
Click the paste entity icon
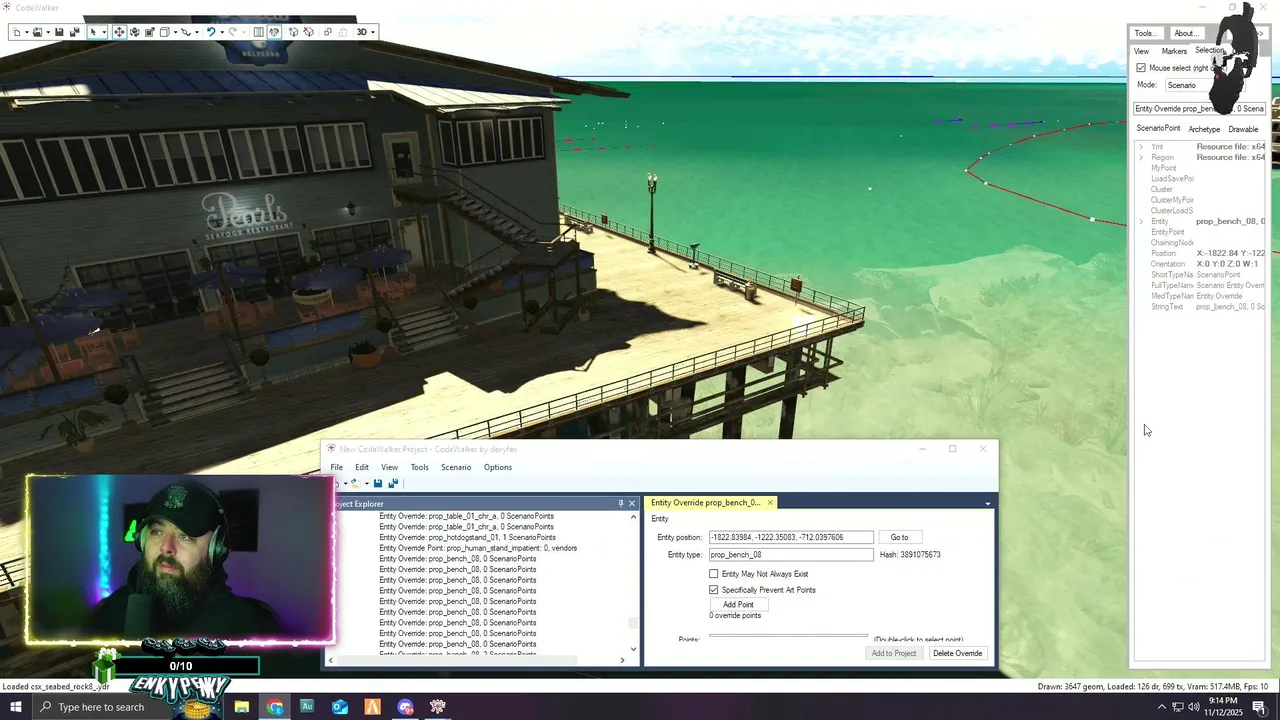click(x=343, y=32)
